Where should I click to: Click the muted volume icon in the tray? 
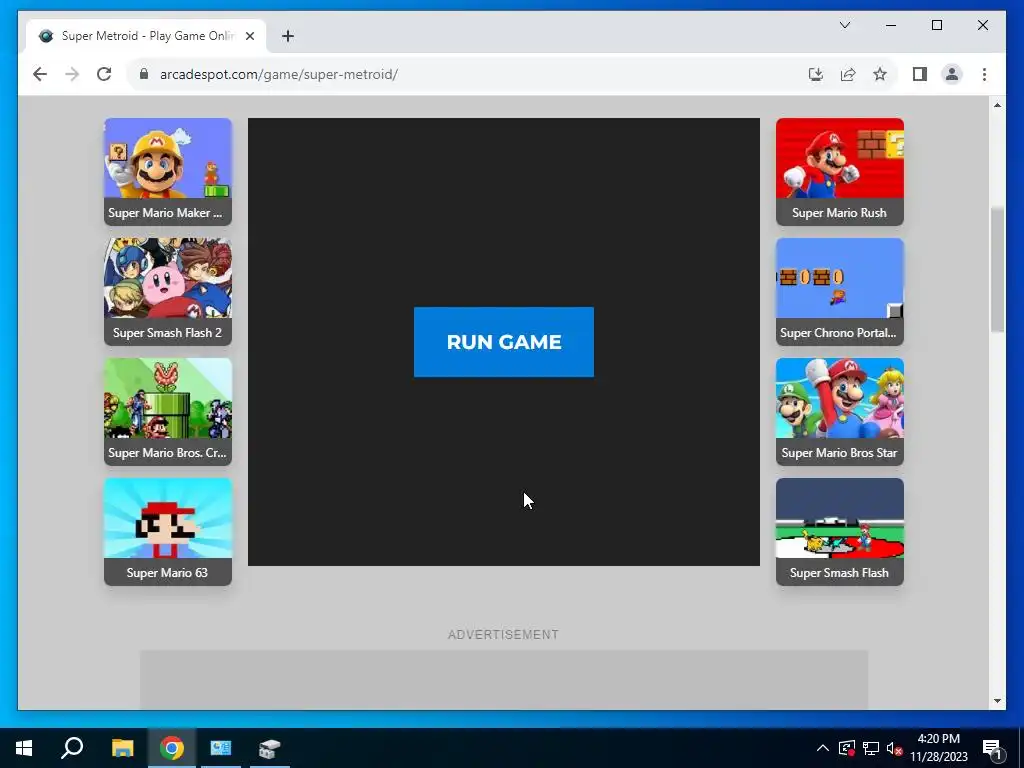(x=895, y=748)
